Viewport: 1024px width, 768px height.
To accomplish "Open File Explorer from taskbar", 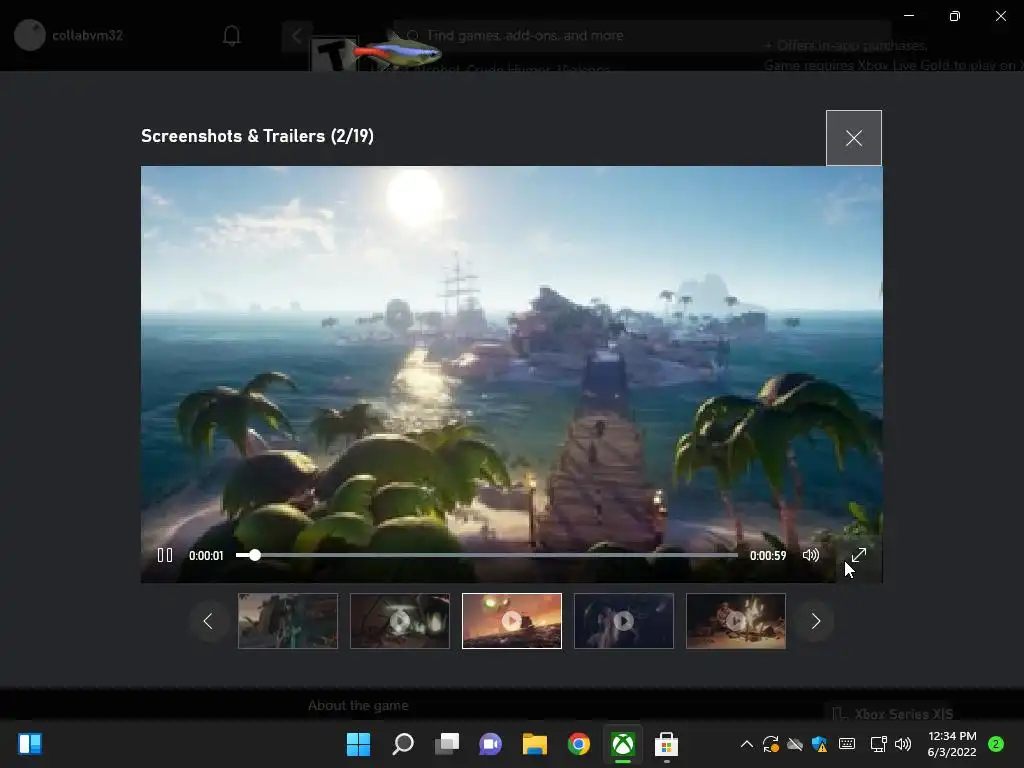I will coord(534,744).
